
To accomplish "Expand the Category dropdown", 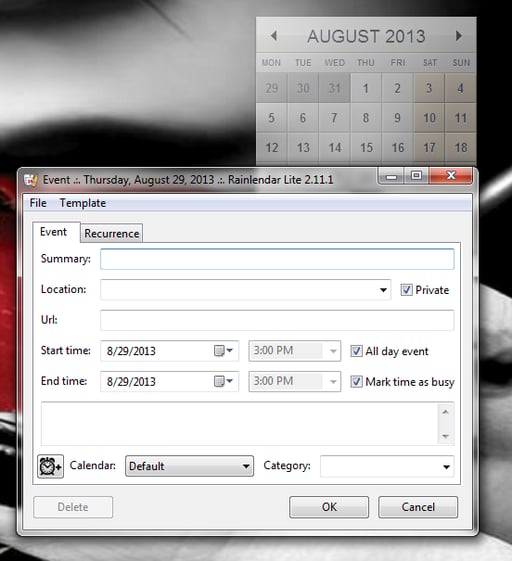I will click(387, 467).
